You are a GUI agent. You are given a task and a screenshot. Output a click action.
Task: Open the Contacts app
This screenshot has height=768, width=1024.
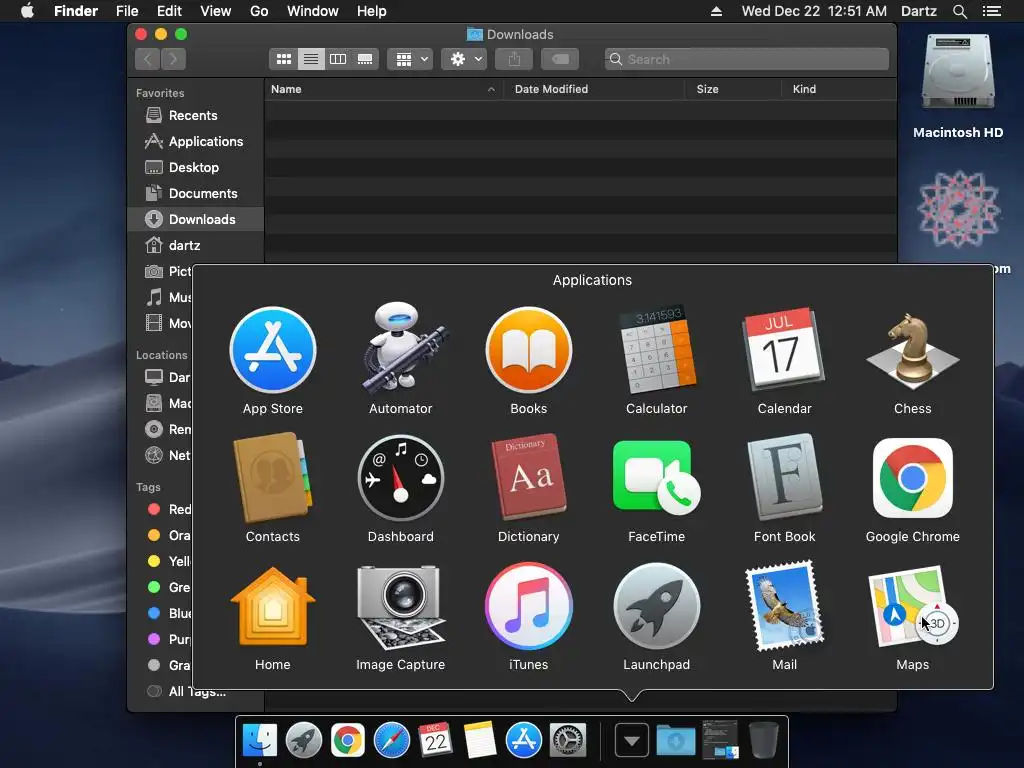click(x=273, y=478)
